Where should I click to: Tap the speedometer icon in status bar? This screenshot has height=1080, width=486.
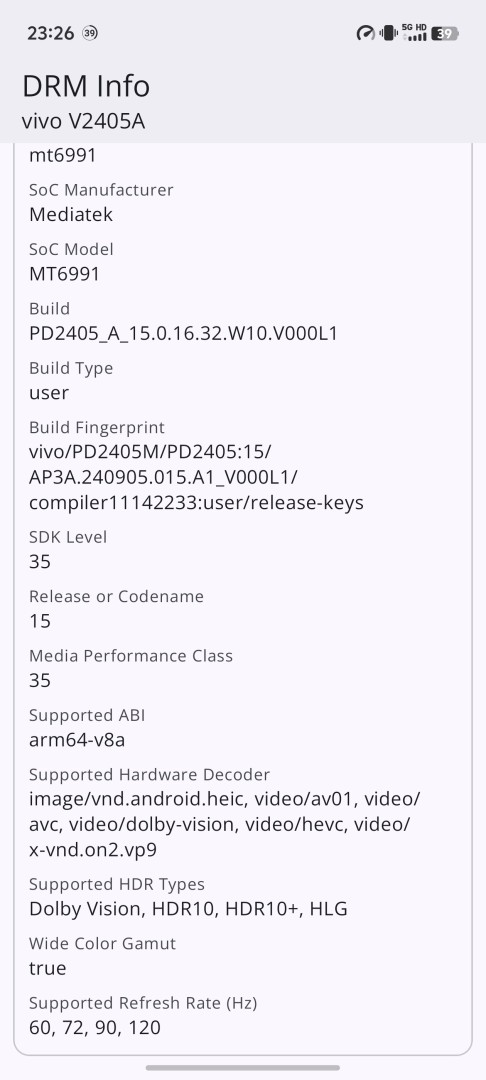(x=366, y=33)
